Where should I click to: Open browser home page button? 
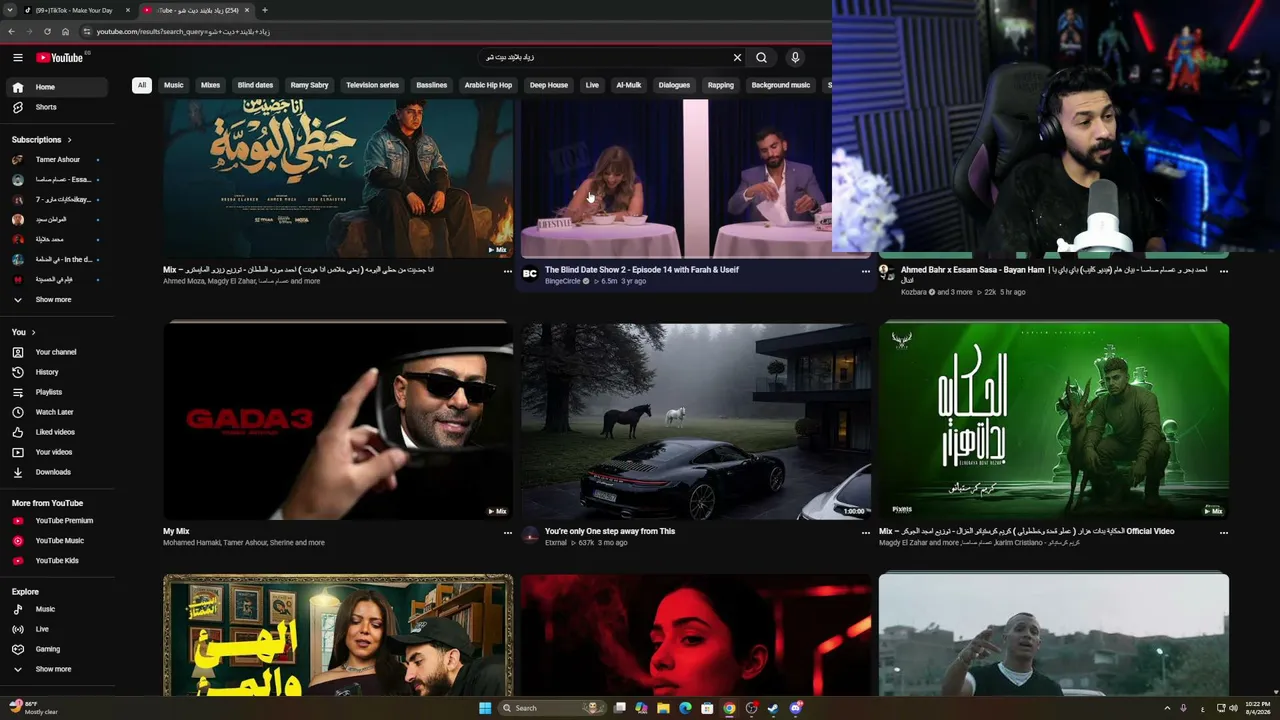pyautogui.click(x=65, y=31)
